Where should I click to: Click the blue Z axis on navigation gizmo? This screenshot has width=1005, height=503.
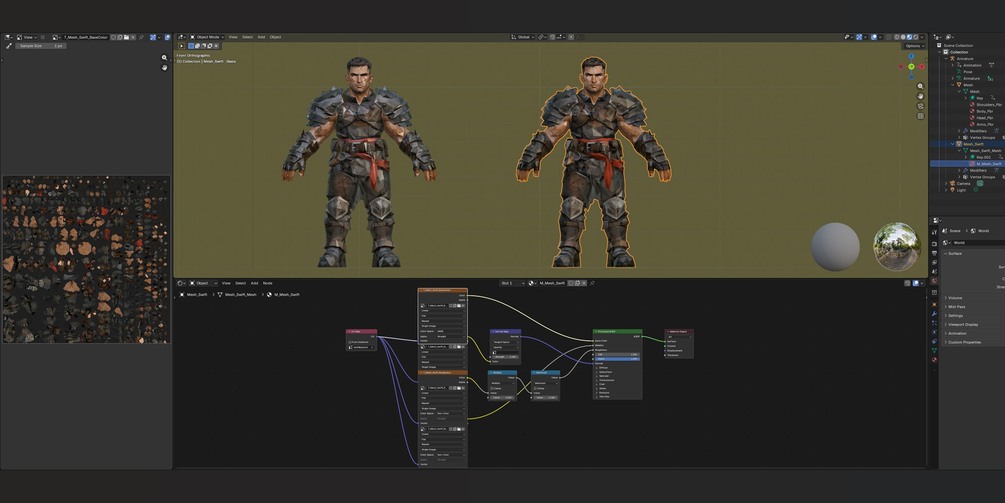[911, 56]
